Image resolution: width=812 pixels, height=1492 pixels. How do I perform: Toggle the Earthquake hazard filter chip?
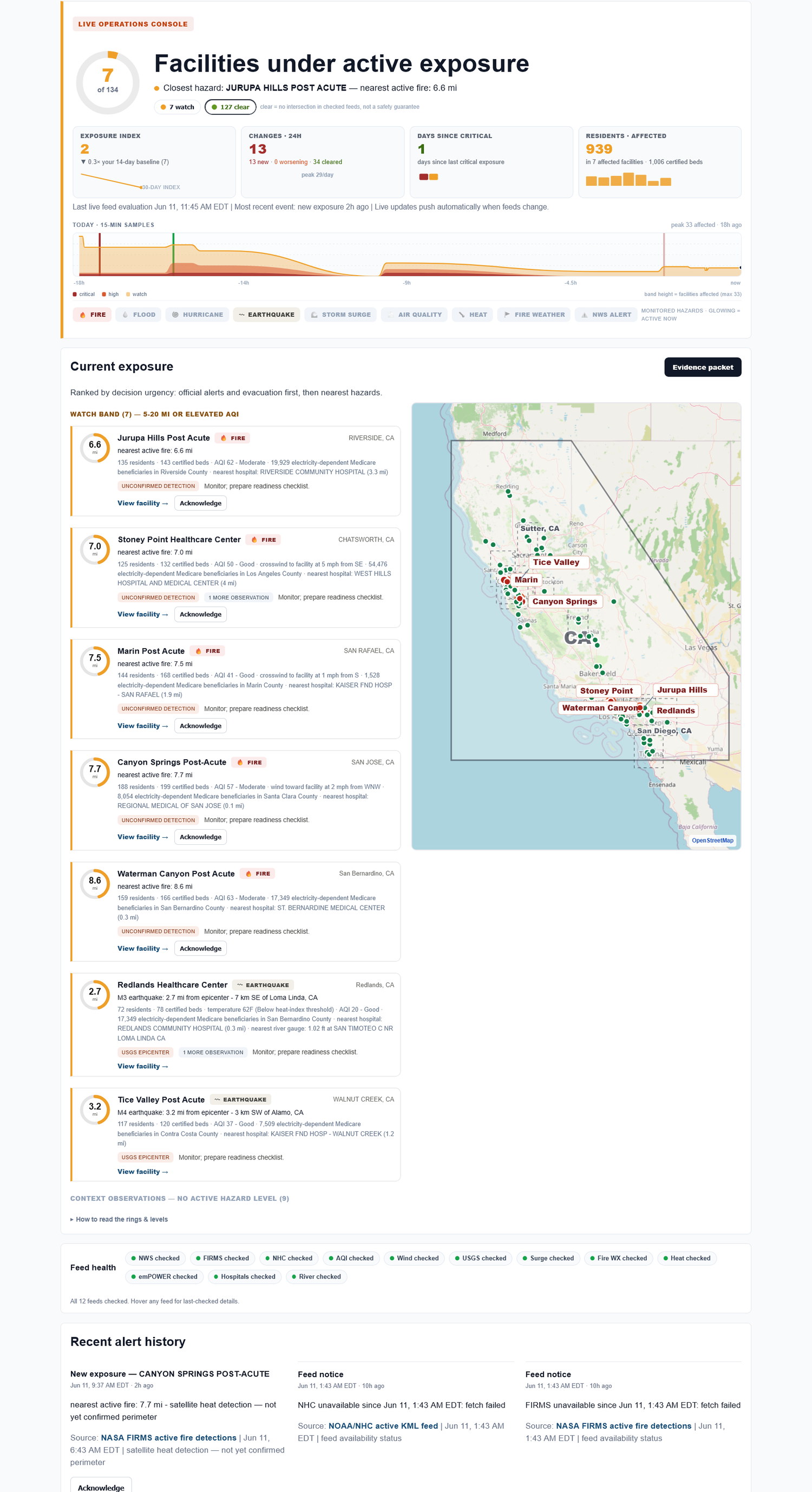[x=266, y=315]
